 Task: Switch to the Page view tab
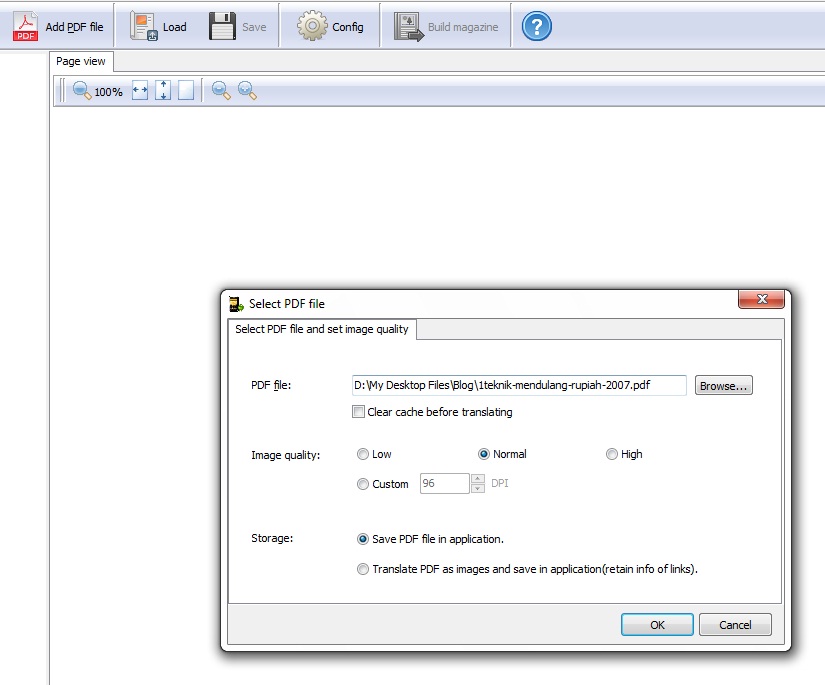(x=81, y=61)
